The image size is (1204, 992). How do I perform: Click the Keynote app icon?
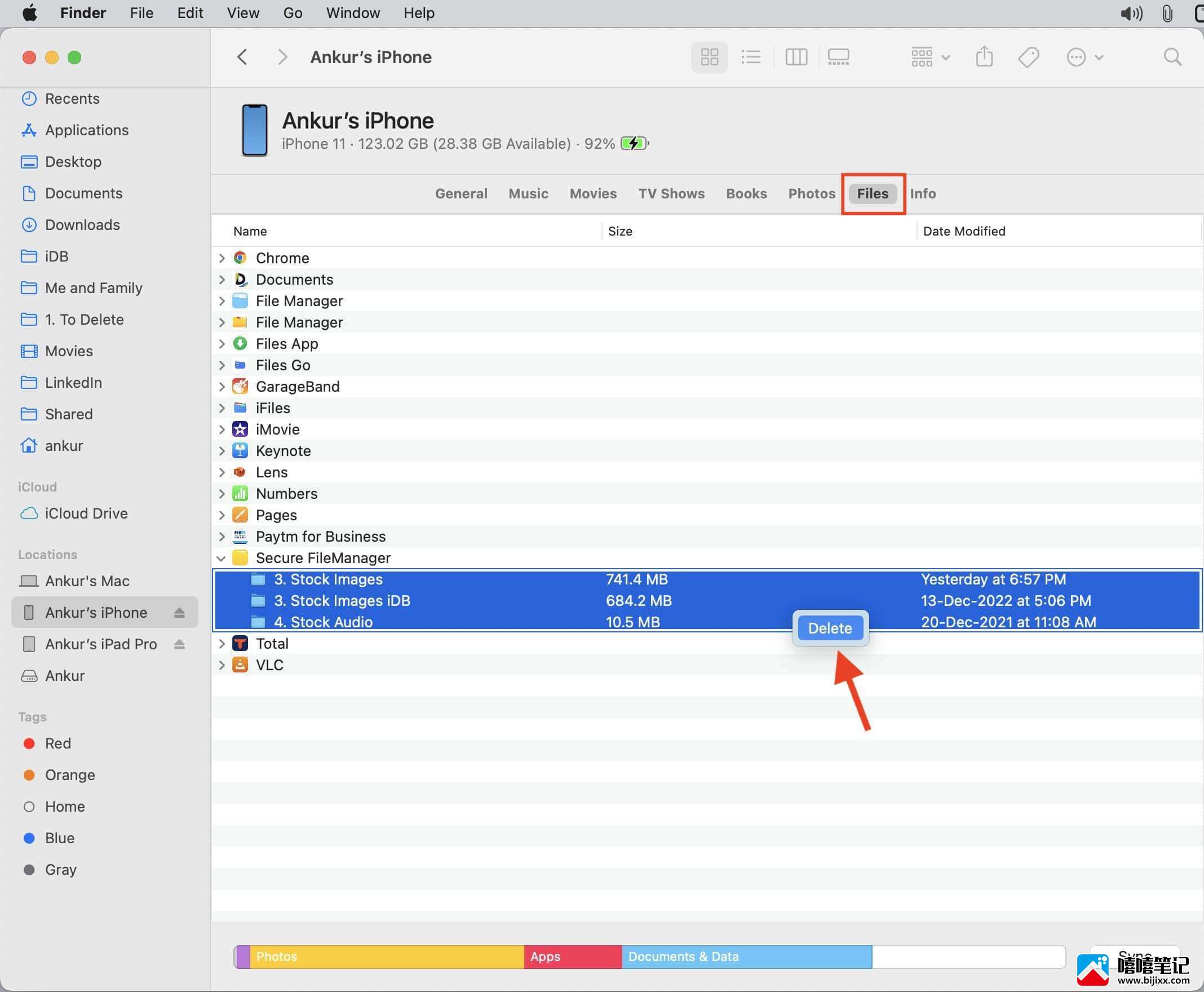[240, 451]
